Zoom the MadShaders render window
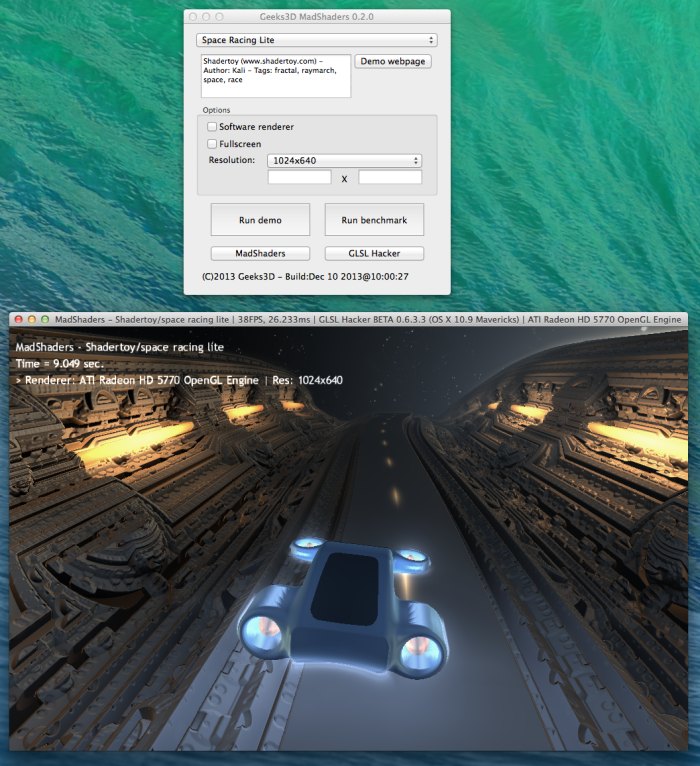 (45, 319)
